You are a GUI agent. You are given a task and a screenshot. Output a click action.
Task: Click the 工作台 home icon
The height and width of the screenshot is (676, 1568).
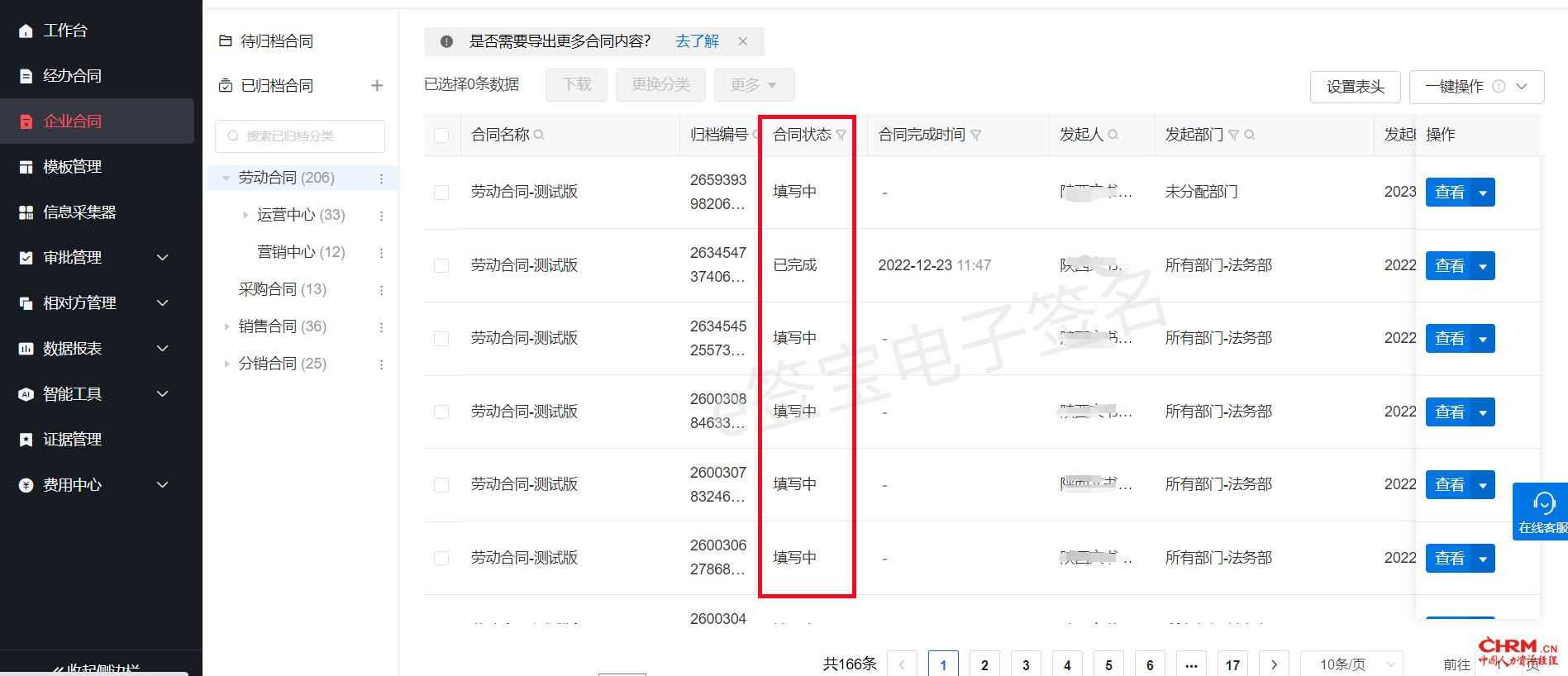26,31
